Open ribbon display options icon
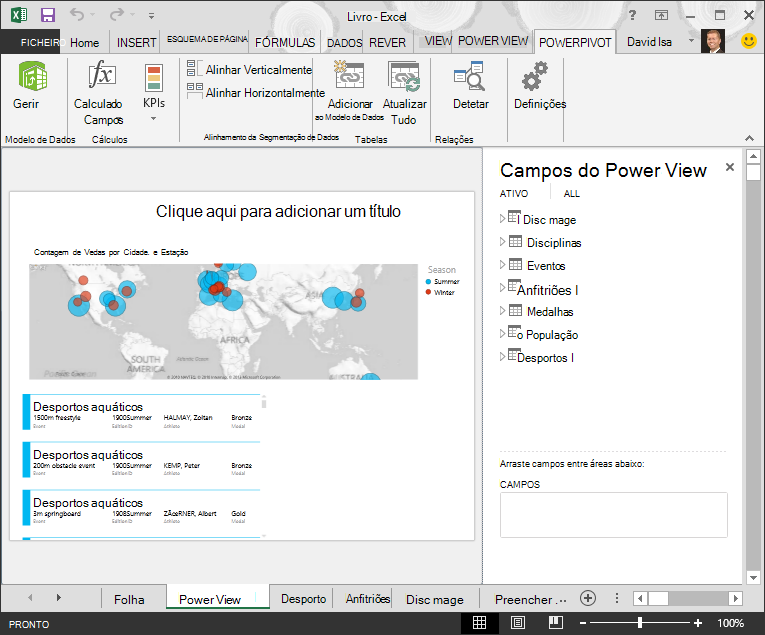The height and width of the screenshot is (635, 765). click(661, 15)
